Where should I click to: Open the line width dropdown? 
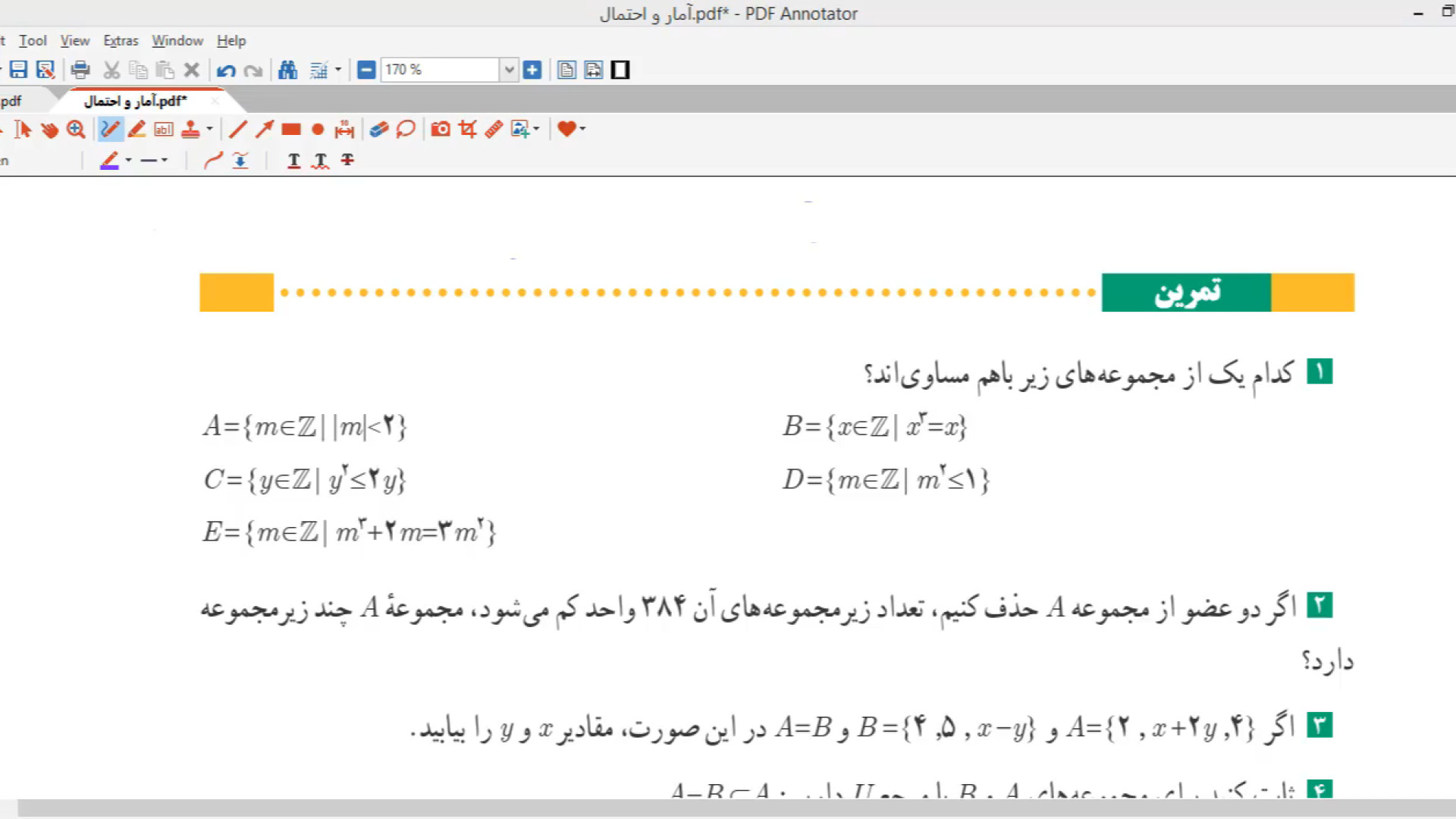(164, 161)
